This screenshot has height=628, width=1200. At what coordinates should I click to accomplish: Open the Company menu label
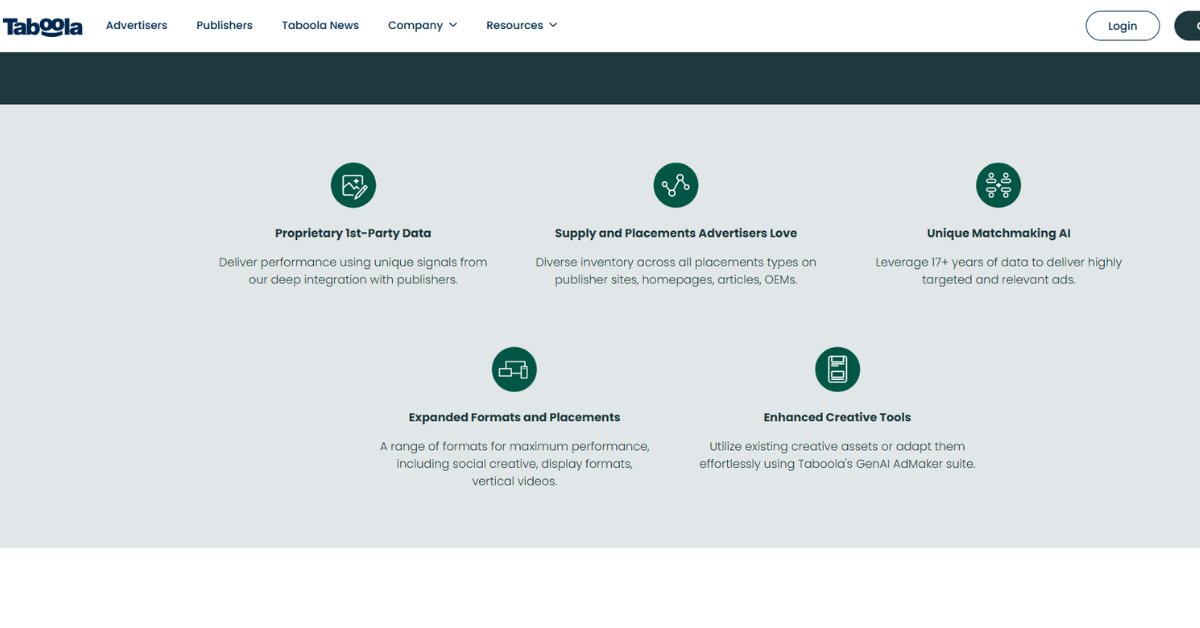coord(415,25)
